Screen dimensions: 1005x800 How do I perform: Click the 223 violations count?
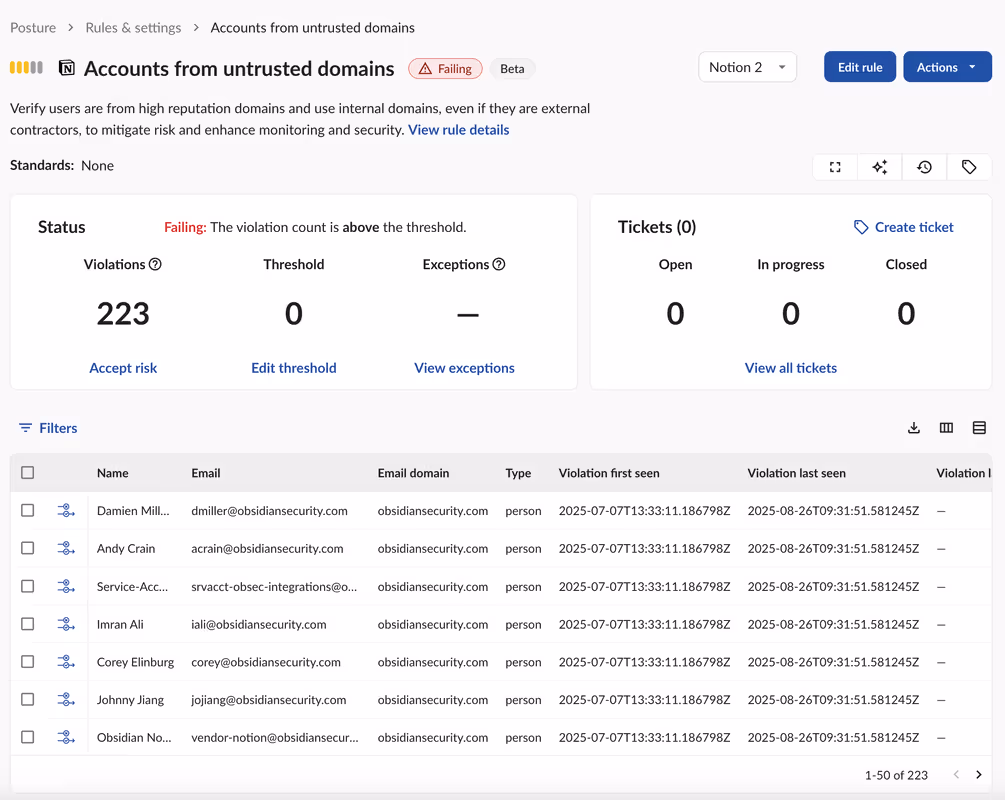point(123,314)
